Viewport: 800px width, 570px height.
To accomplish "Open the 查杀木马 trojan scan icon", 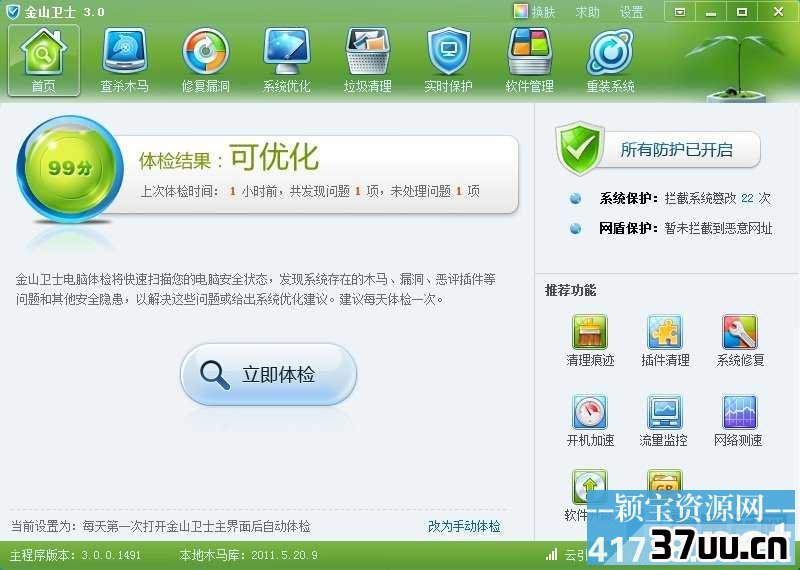I will pos(125,52).
